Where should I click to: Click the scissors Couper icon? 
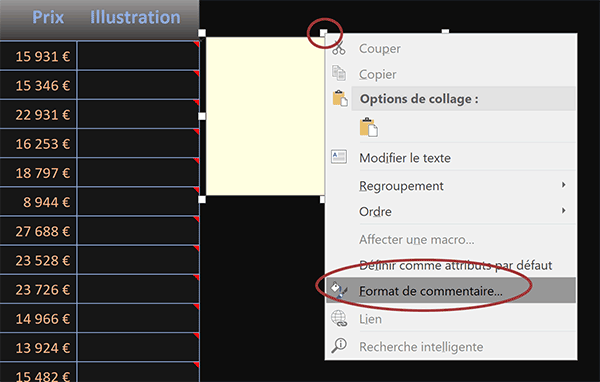(339, 49)
